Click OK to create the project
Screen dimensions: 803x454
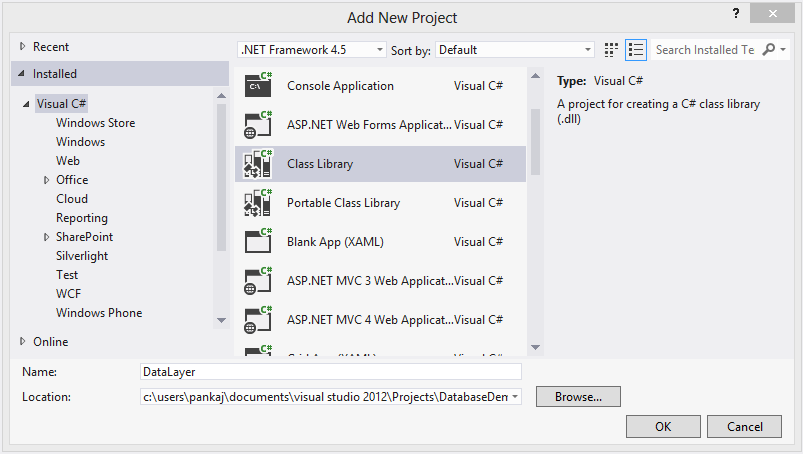[663, 426]
